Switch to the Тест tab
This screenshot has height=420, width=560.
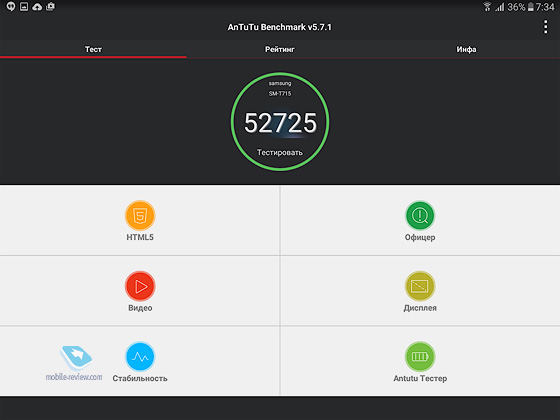coord(93,49)
